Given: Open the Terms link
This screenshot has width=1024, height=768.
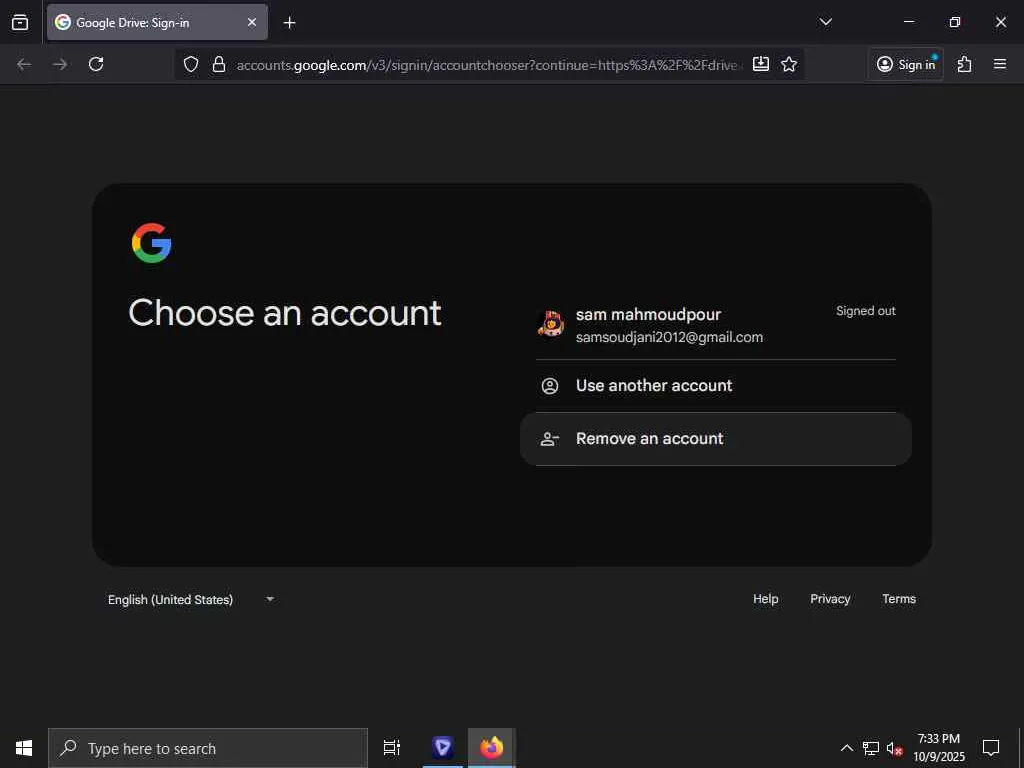Looking at the screenshot, I should 899,599.
